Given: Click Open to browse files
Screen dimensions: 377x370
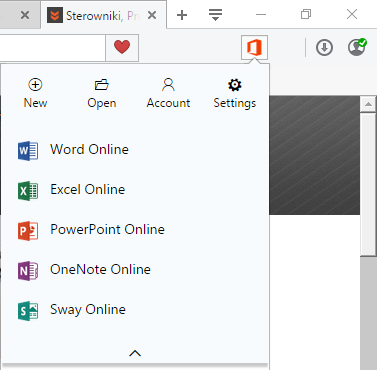Looking at the screenshot, I should coord(102,93).
